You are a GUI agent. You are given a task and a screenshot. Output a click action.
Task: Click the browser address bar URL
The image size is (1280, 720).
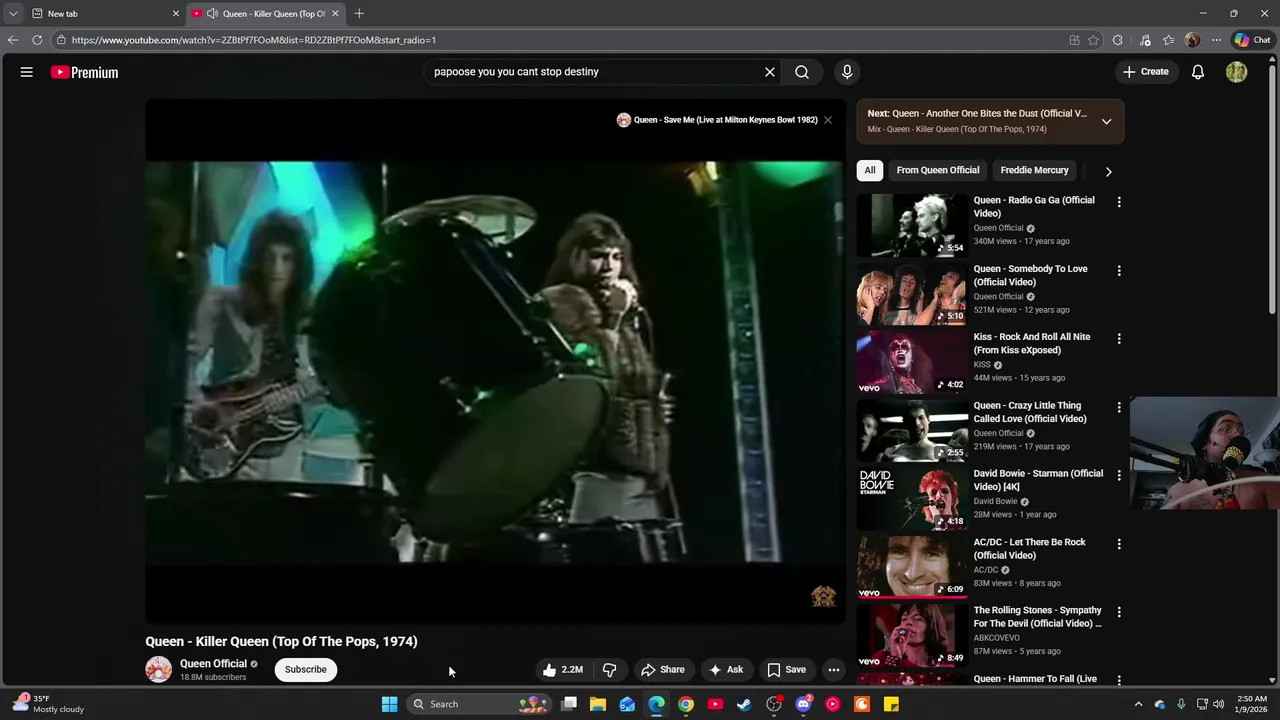click(253, 40)
